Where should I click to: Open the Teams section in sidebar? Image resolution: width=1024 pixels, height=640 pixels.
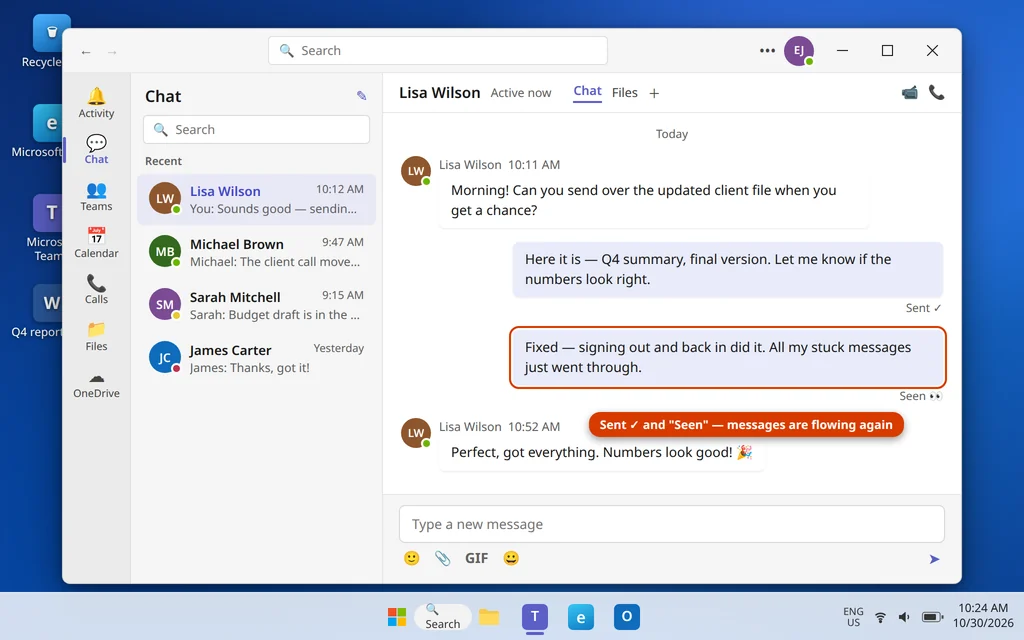coord(96,196)
